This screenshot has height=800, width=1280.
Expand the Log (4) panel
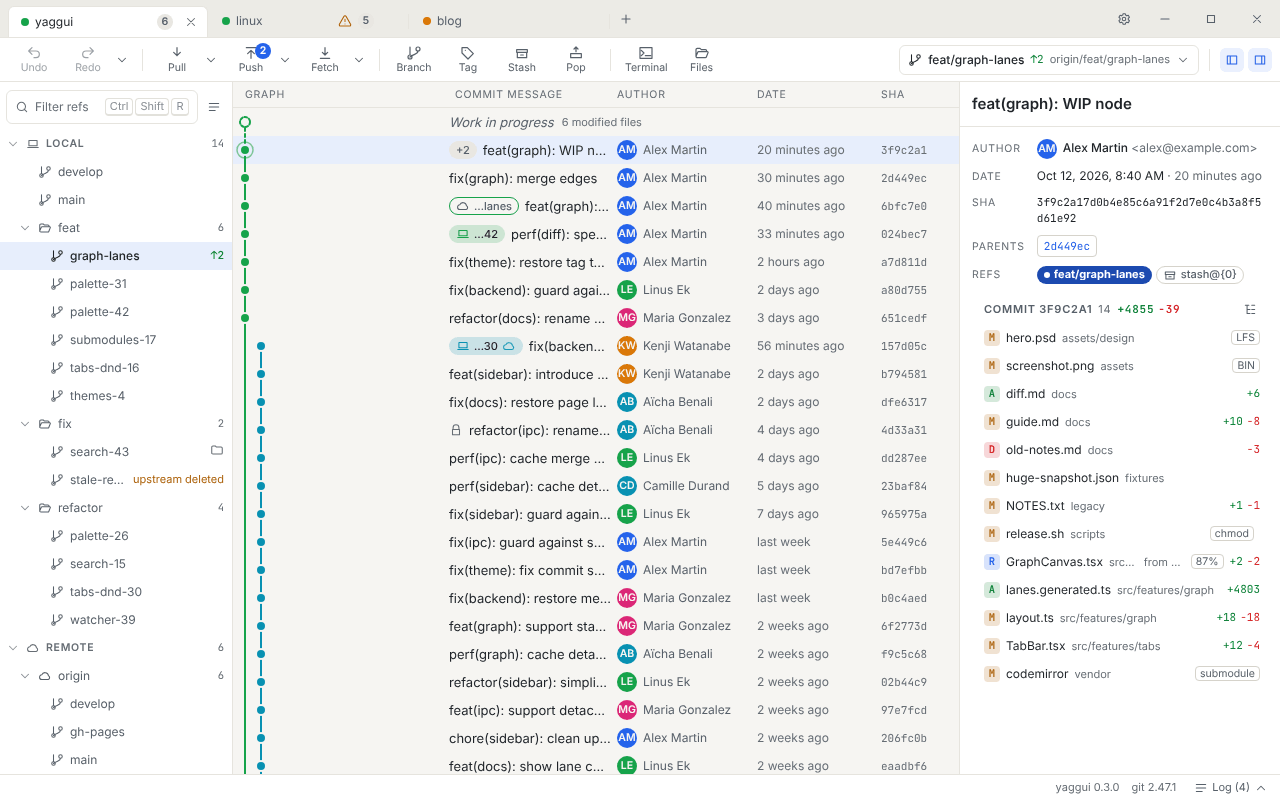coord(1231,787)
